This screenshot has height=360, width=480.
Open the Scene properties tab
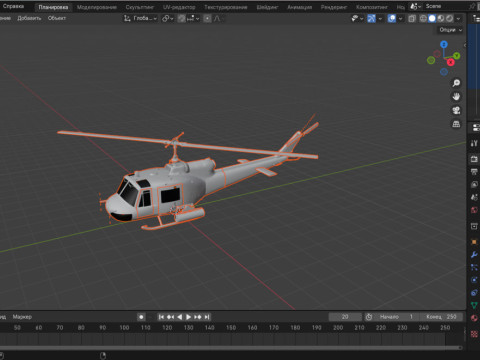[x=474, y=197]
